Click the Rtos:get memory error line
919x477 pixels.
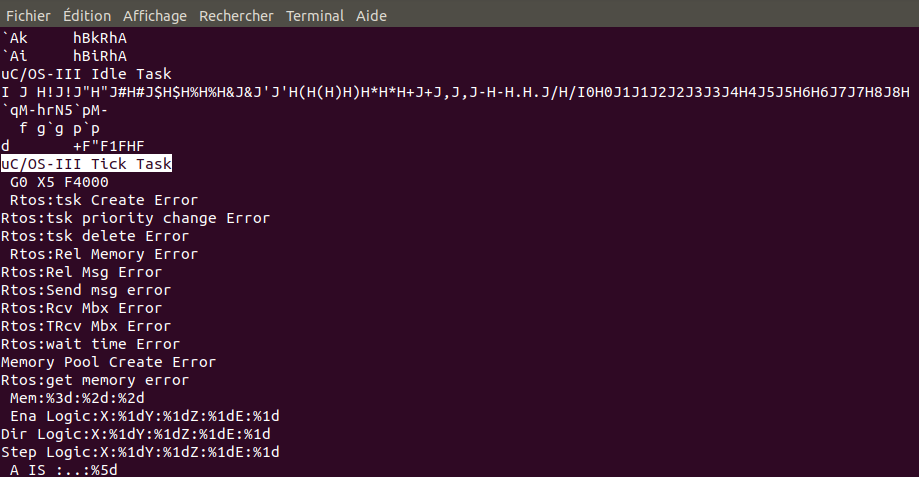tap(95, 380)
